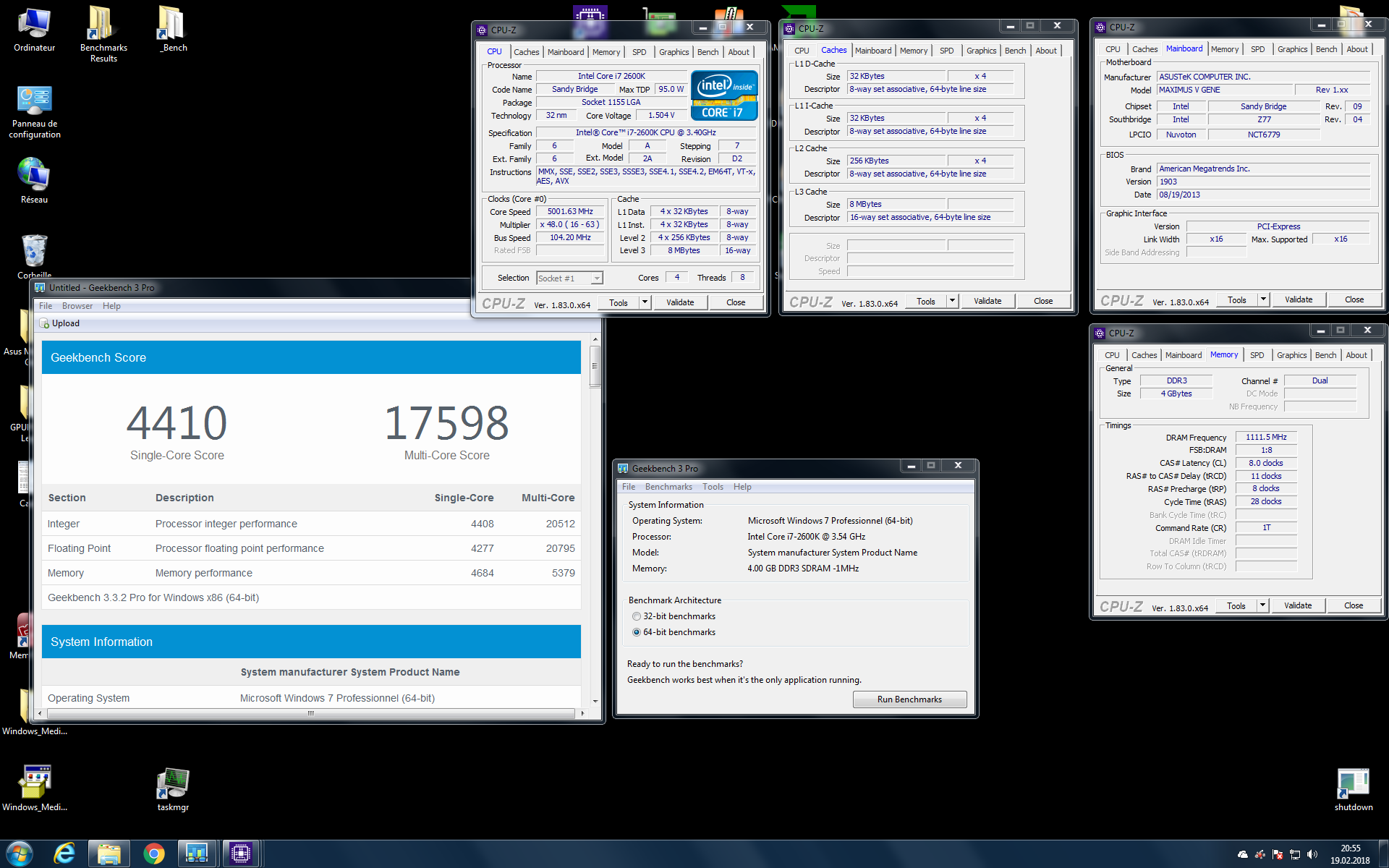Click the action center flag tray icon
Viewport: 1389px width, 868px height.
pos(1278,854)
